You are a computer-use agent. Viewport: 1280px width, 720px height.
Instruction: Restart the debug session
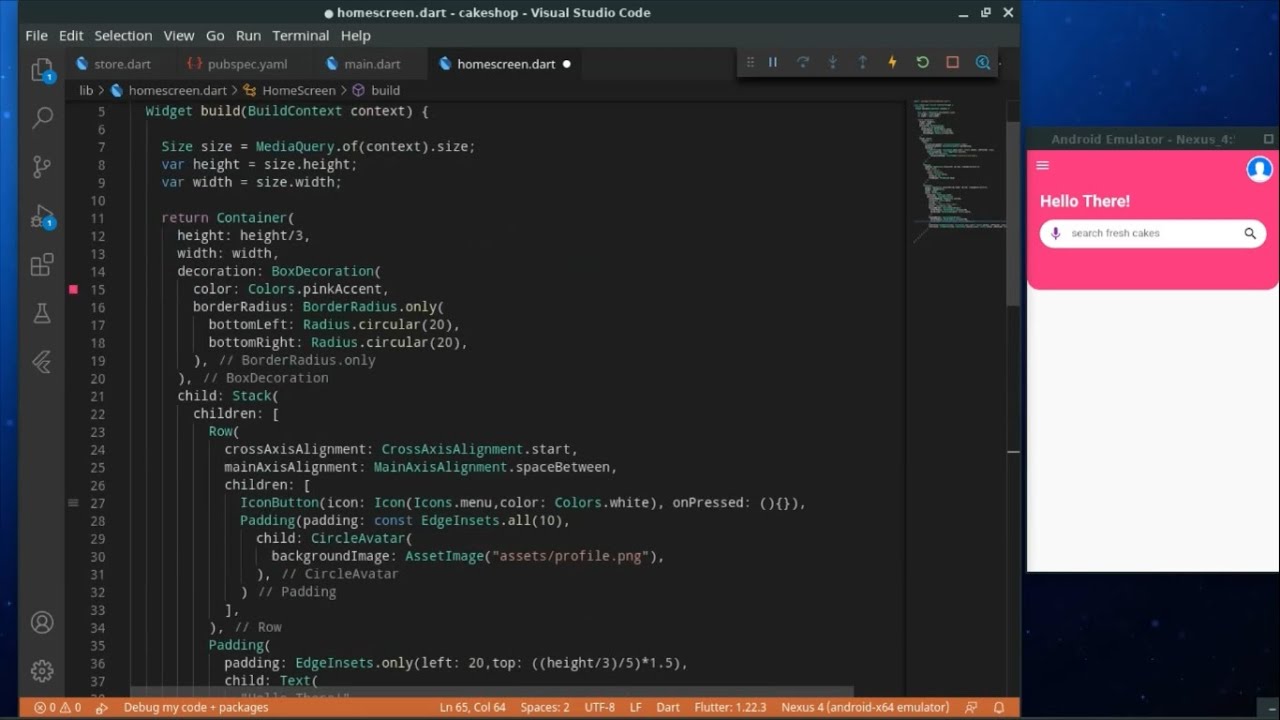(922, 62)
